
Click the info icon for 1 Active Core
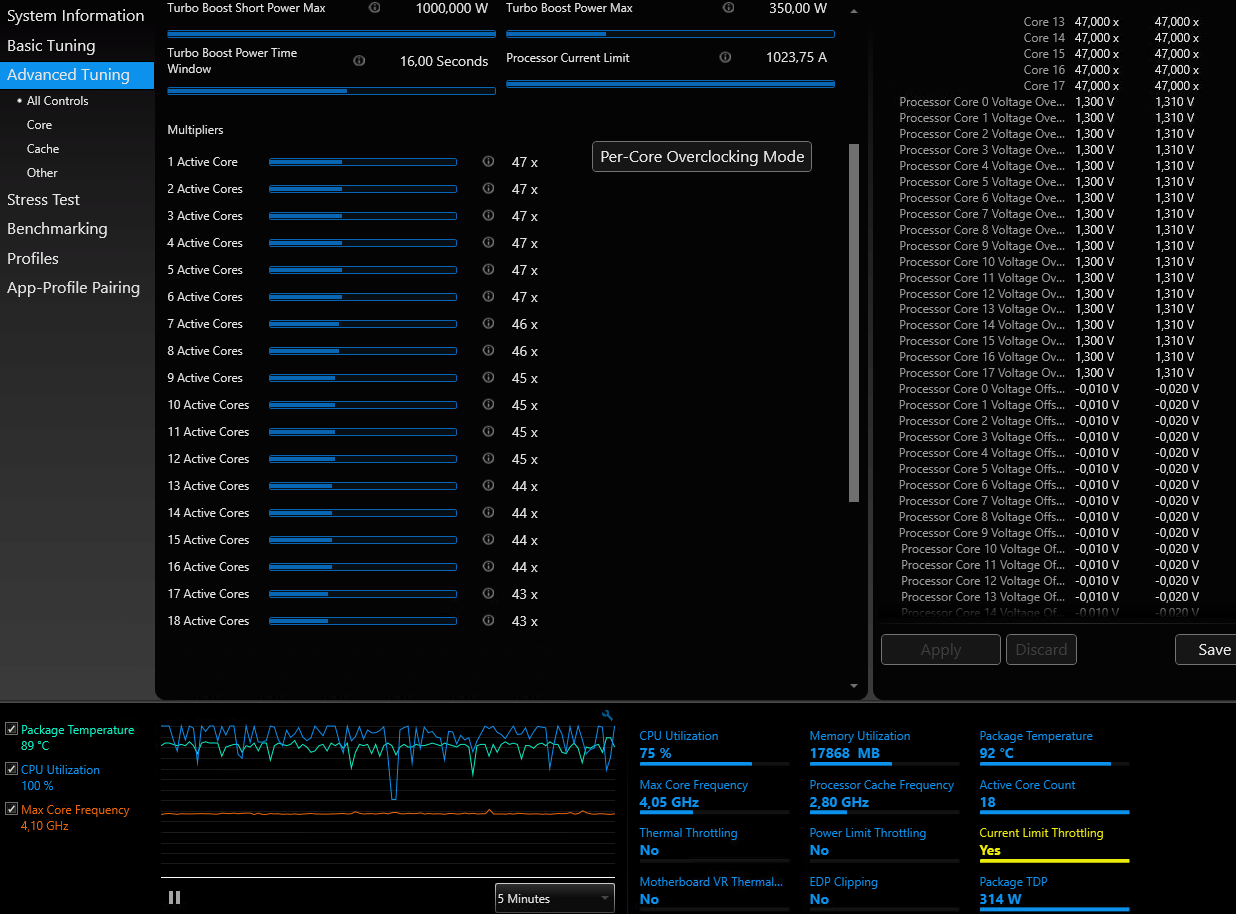[x=488, y=161]
